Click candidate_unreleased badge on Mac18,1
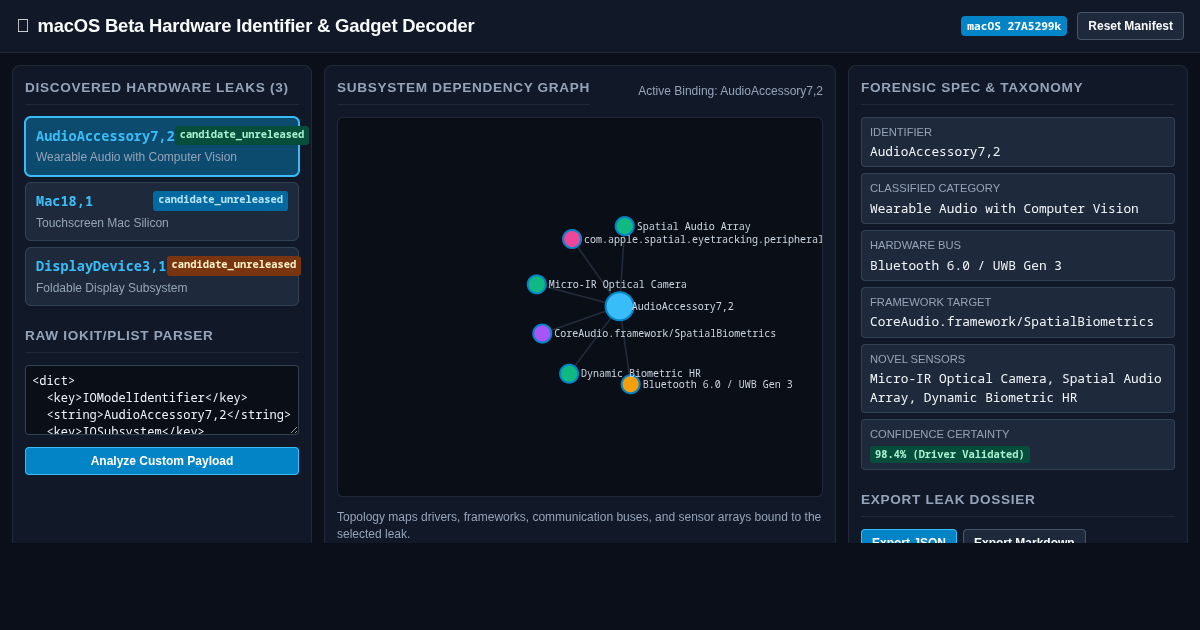This screenshot has height=630, width=1200. [220, 200]
